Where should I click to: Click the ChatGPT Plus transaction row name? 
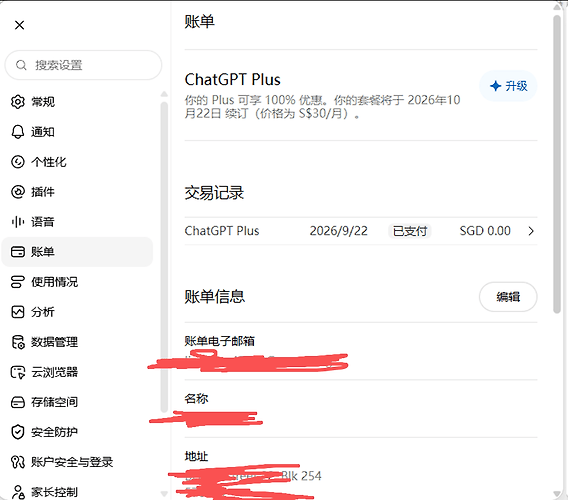point(222,231)
